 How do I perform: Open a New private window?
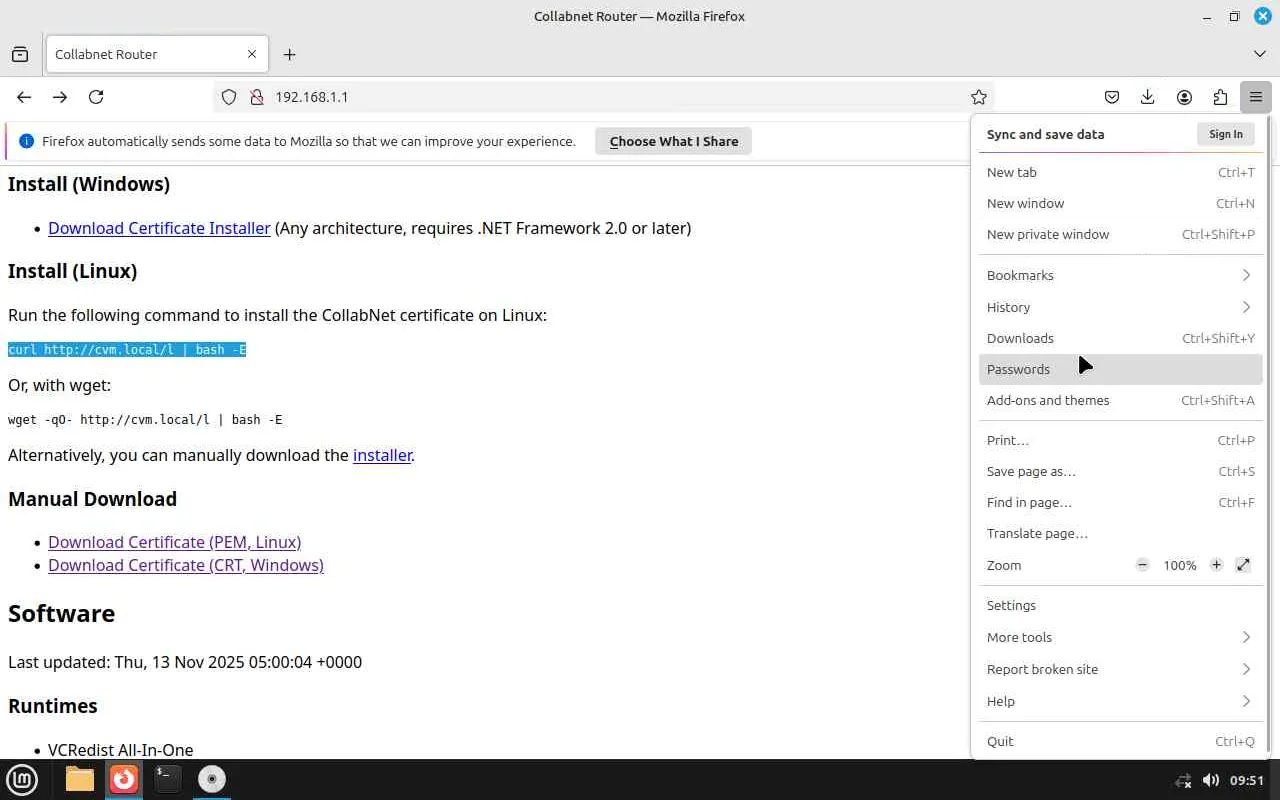pyautogui.click(x=1120, y=234)
